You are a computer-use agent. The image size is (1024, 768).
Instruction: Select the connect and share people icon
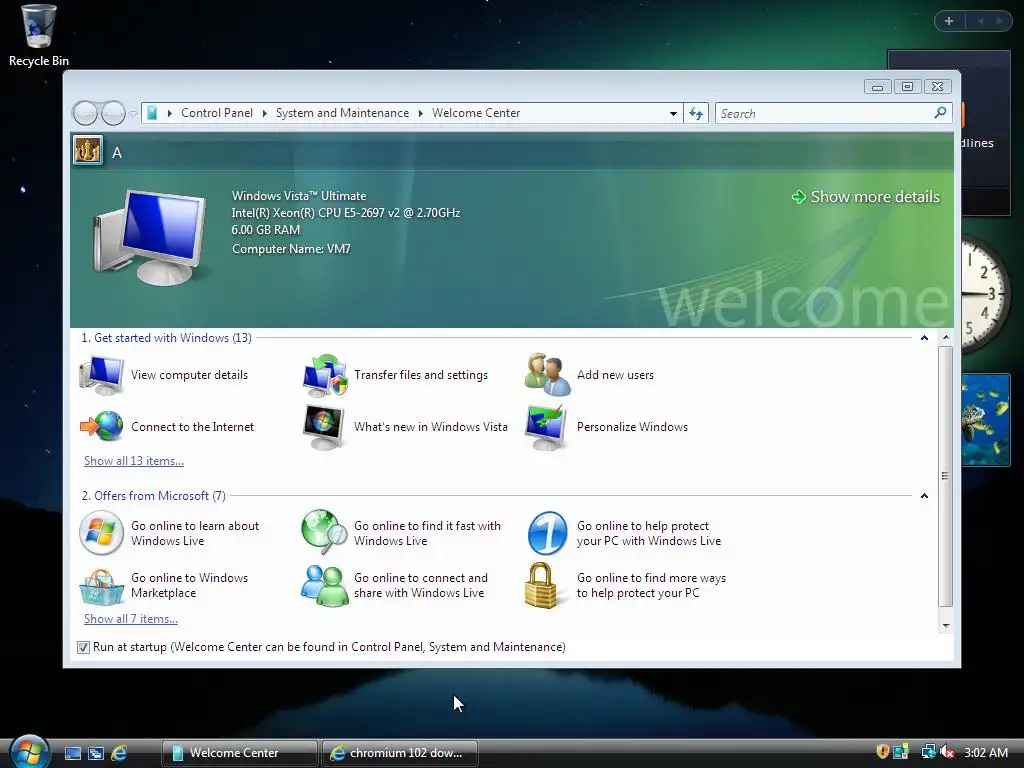coord(325,586)
